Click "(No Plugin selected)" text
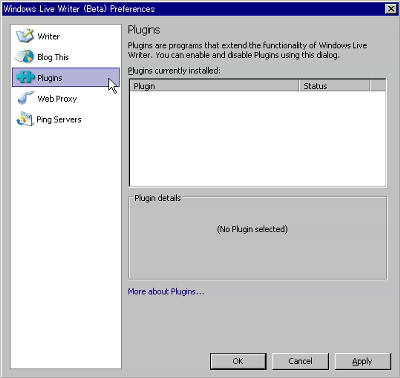The height and width of the screenshot is (378, 400). point(252,229)
